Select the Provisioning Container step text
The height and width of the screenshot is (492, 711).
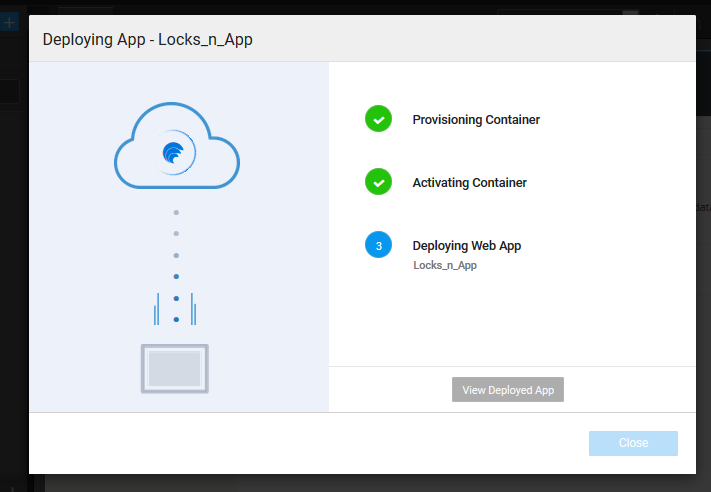[x=476, y=120]
